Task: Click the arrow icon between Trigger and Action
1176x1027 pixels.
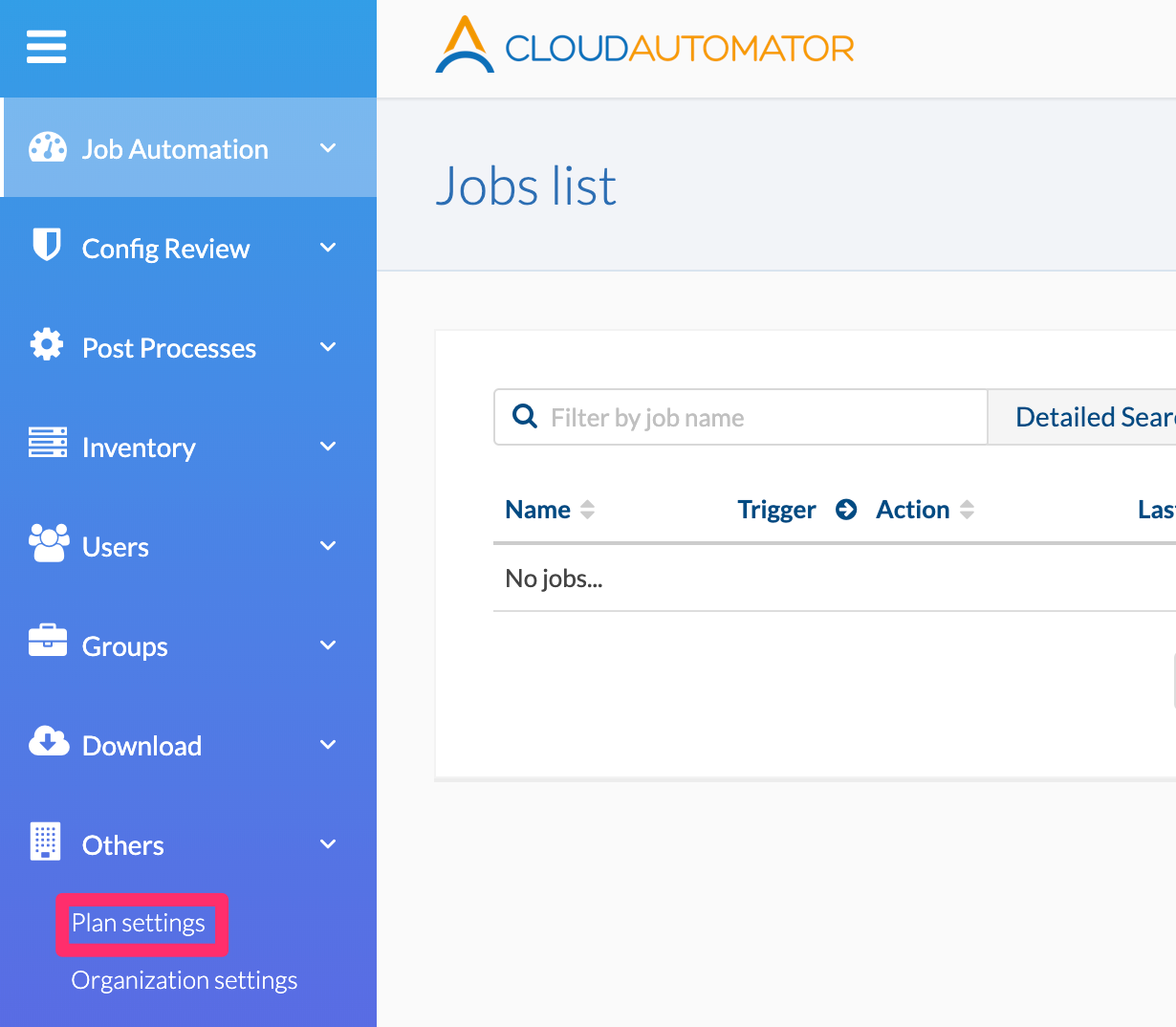Action: [x=846, y=510]
